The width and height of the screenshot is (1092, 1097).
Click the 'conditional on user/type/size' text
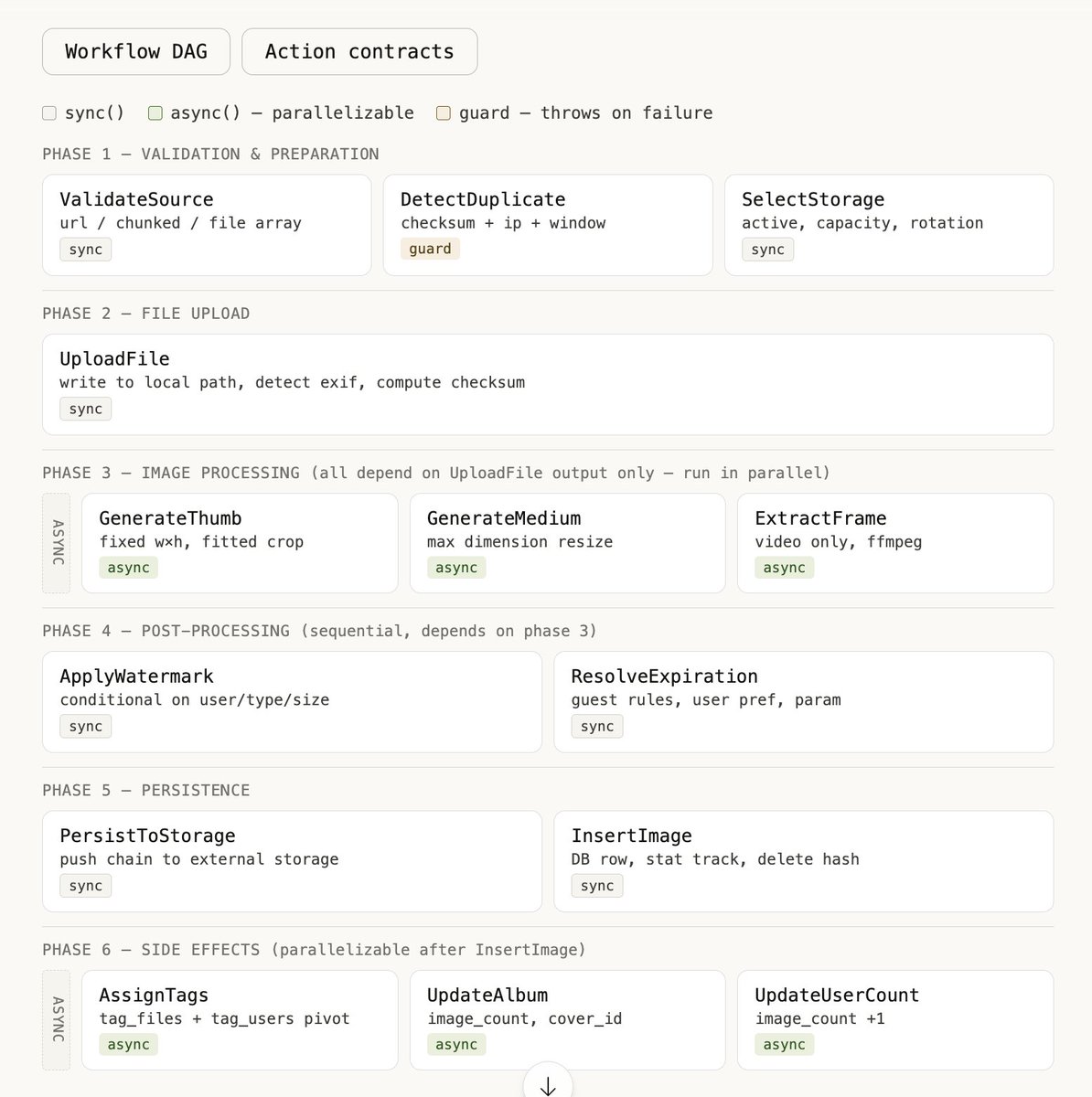click(195, 700)
